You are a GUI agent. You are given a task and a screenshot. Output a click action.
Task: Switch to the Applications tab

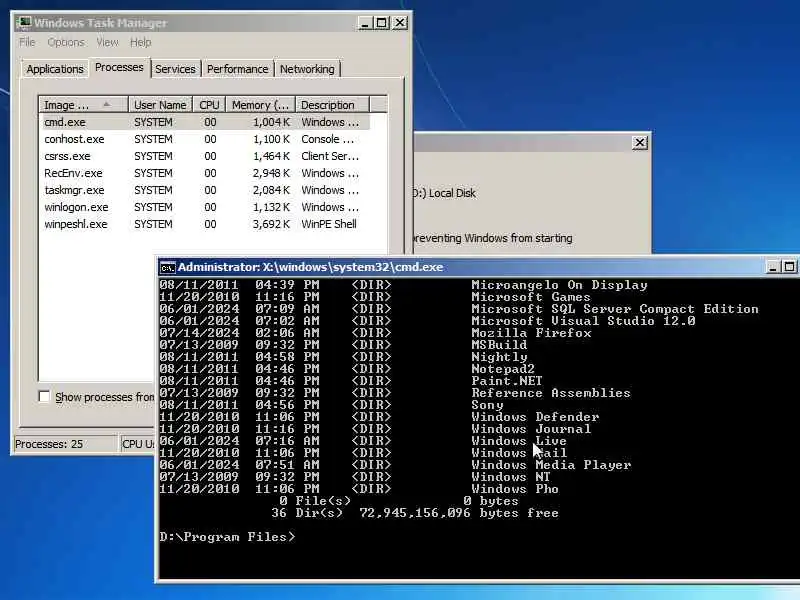55,69
